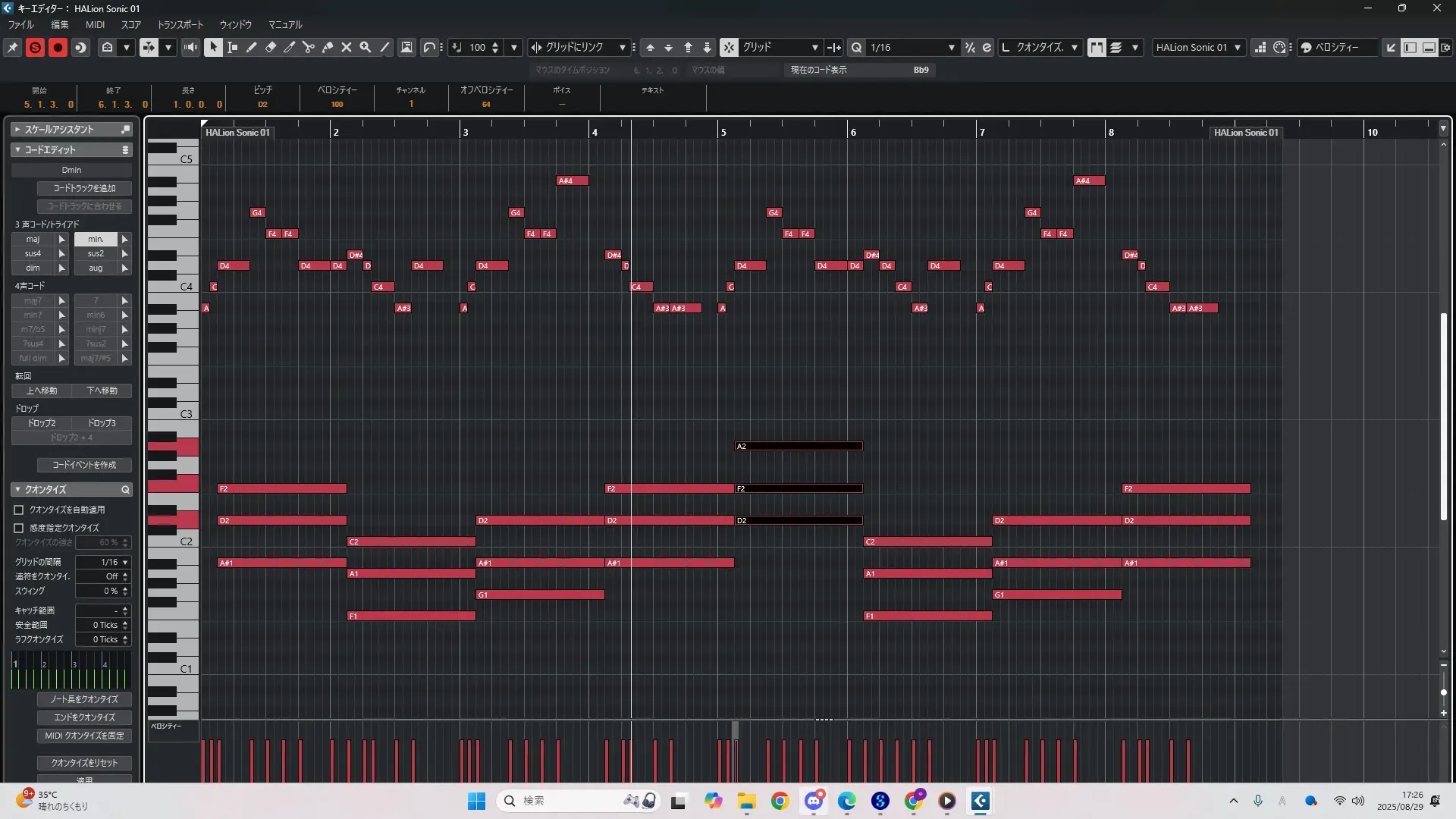Click the コードイベントを作成 button
This screenshot has width=1456, height=819.
pos(84,465)
